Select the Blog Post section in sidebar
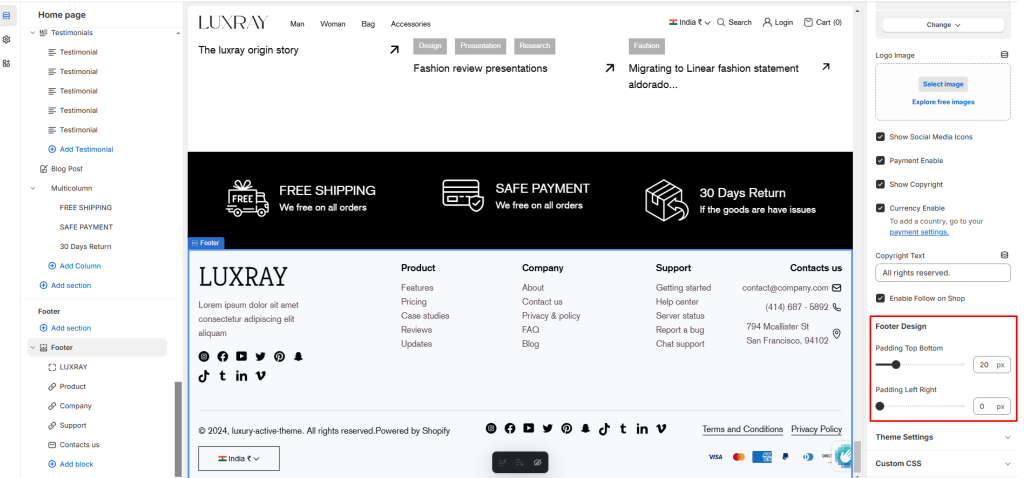 [67, 168]
